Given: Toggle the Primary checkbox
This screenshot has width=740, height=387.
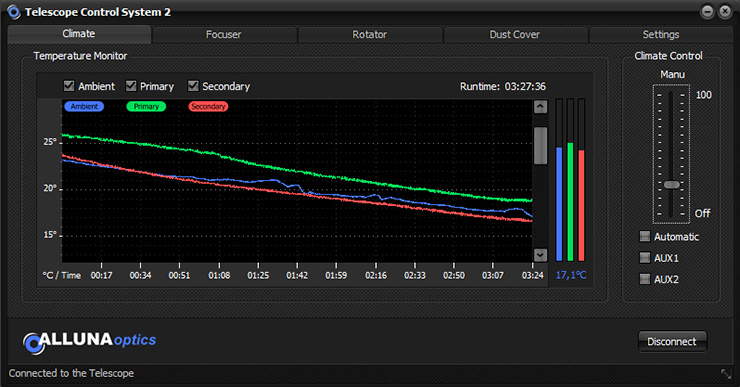Looking at the screenshot, I should point(131,86).
